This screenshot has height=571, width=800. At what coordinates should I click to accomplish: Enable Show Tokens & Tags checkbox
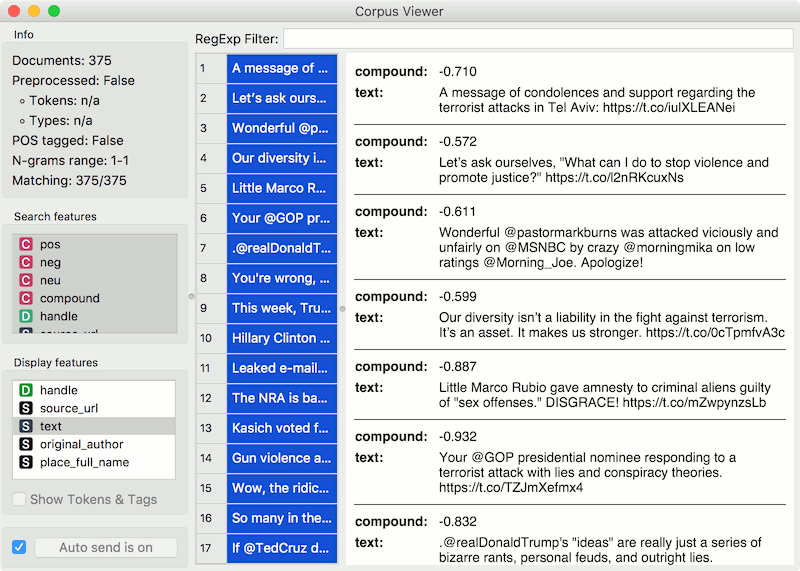pyautogui.click(x=19, y=499)
